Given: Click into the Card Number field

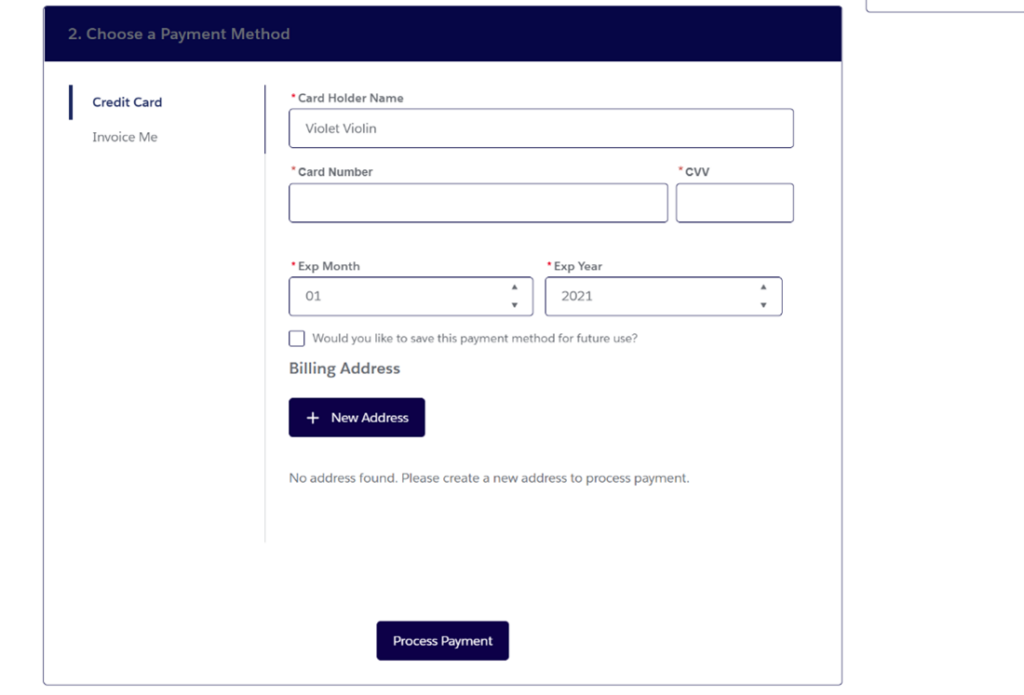Looking at the screenshot, I should pos(478,202).
